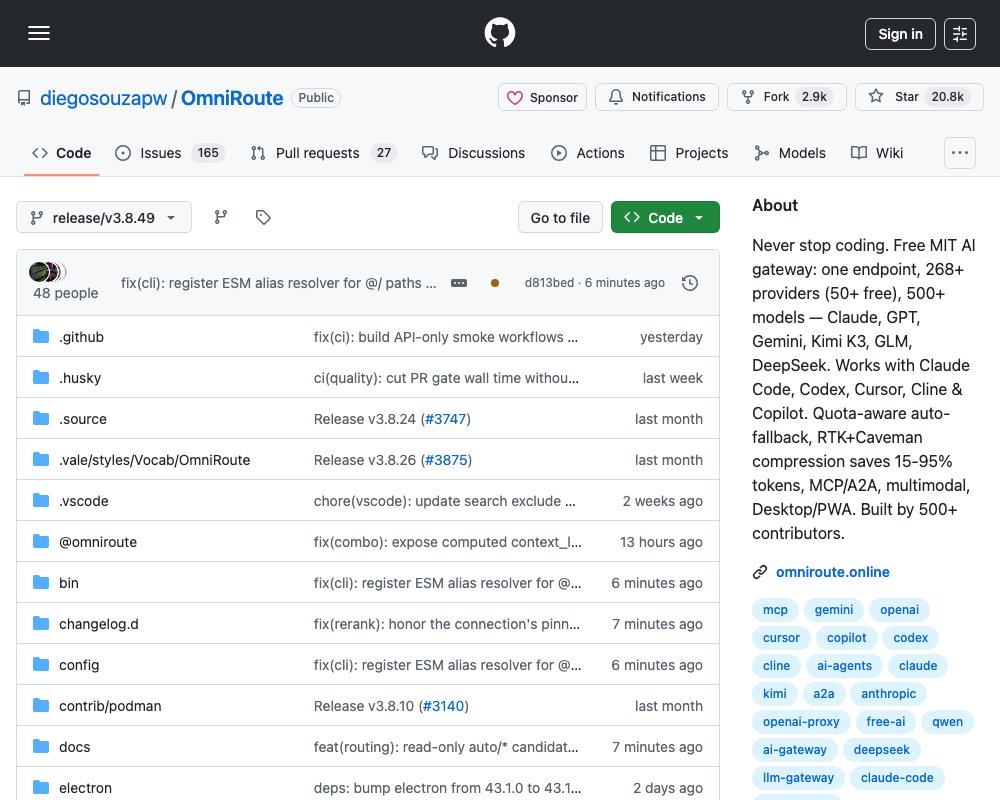Screen dimensions: 1000x800
Task: View tags icon near branch selector
Action: point(263,218)
